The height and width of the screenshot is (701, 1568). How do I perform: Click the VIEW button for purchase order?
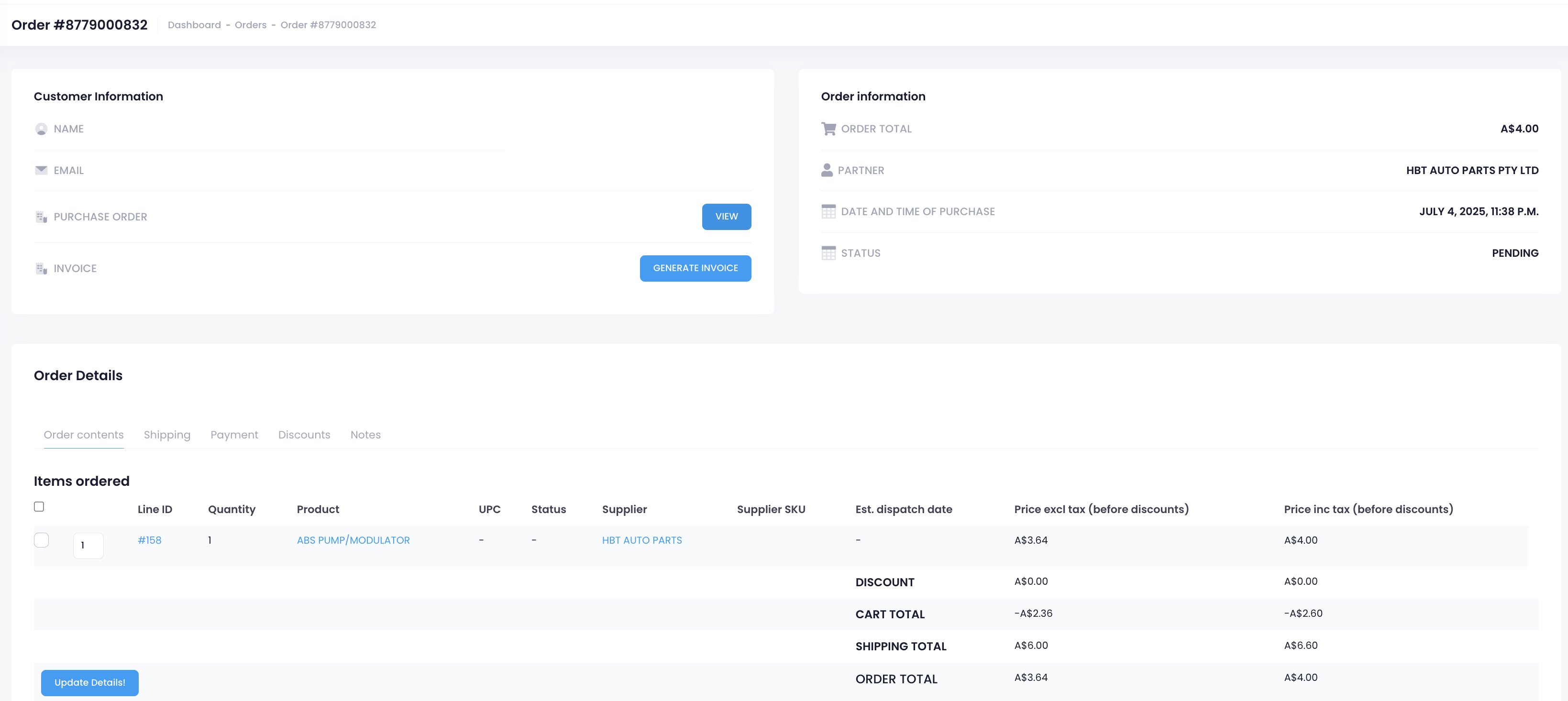tap(726, 217)
